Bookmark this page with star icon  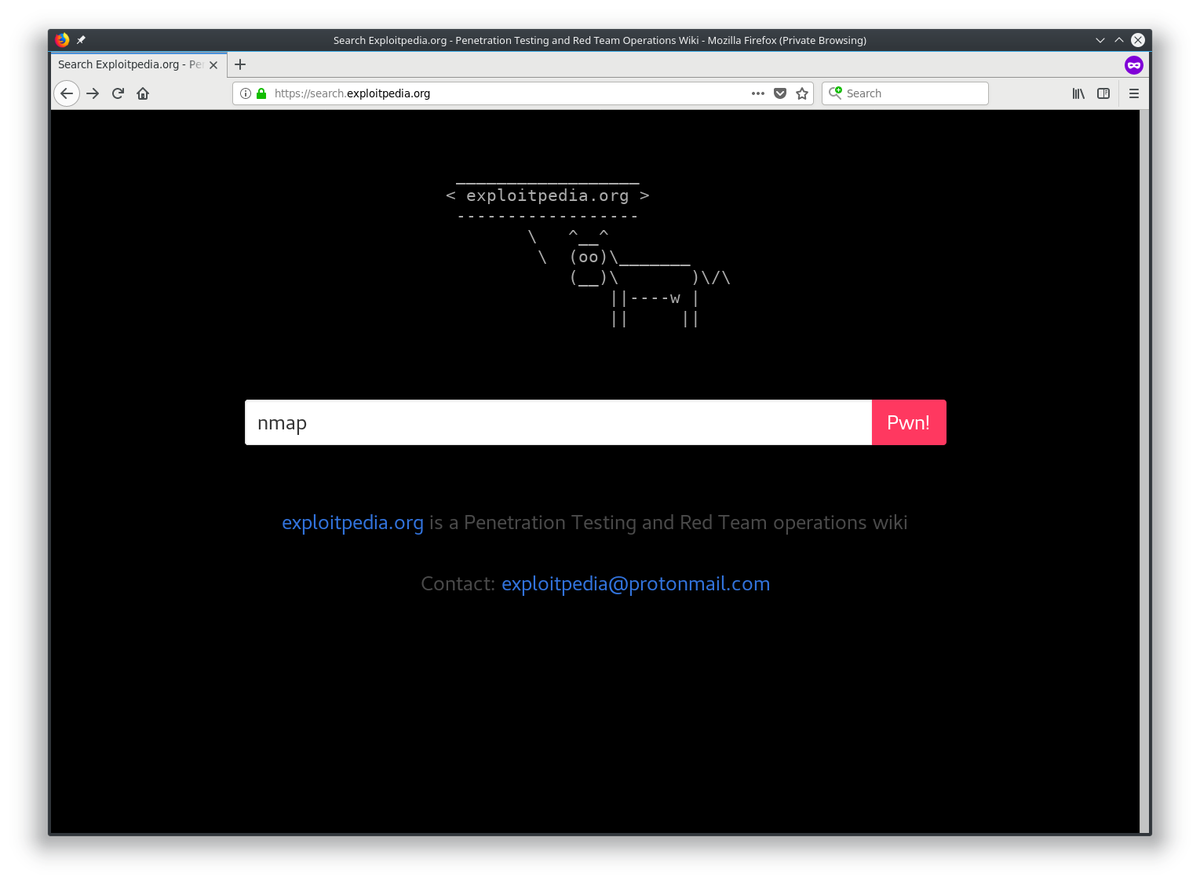802,93
